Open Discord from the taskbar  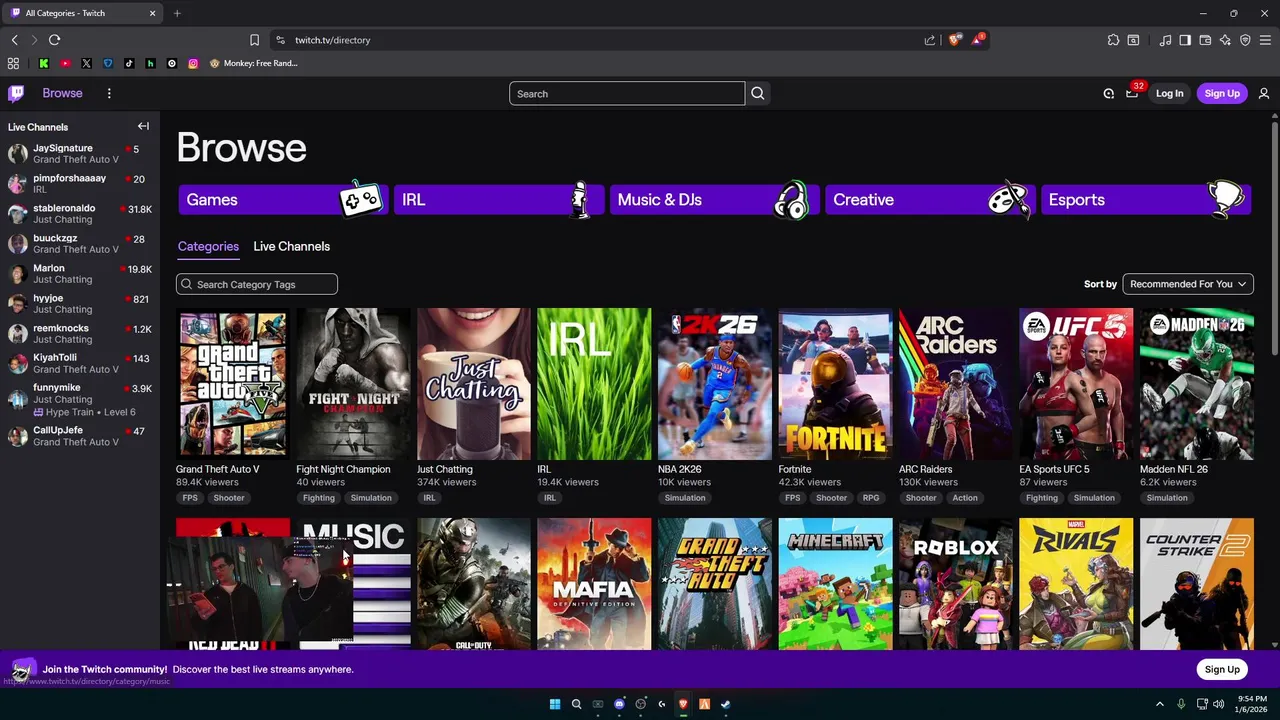click(619, 704)
